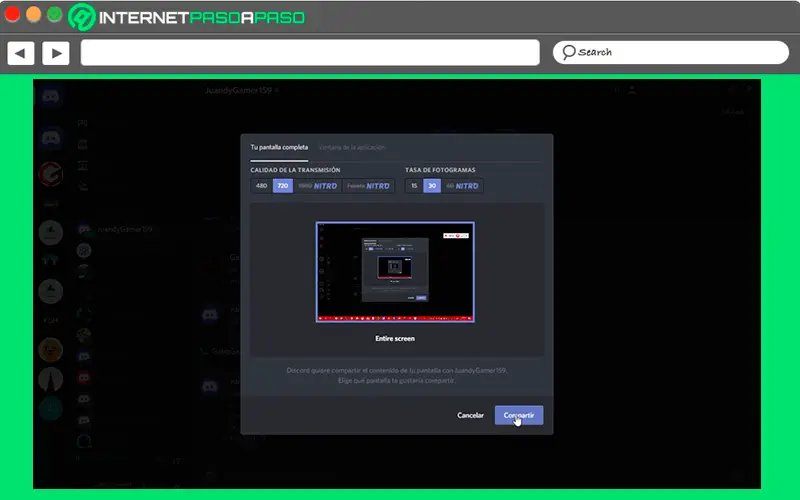
Task: Click the orange minimize window dot
Action: click(x=34, y=14)
